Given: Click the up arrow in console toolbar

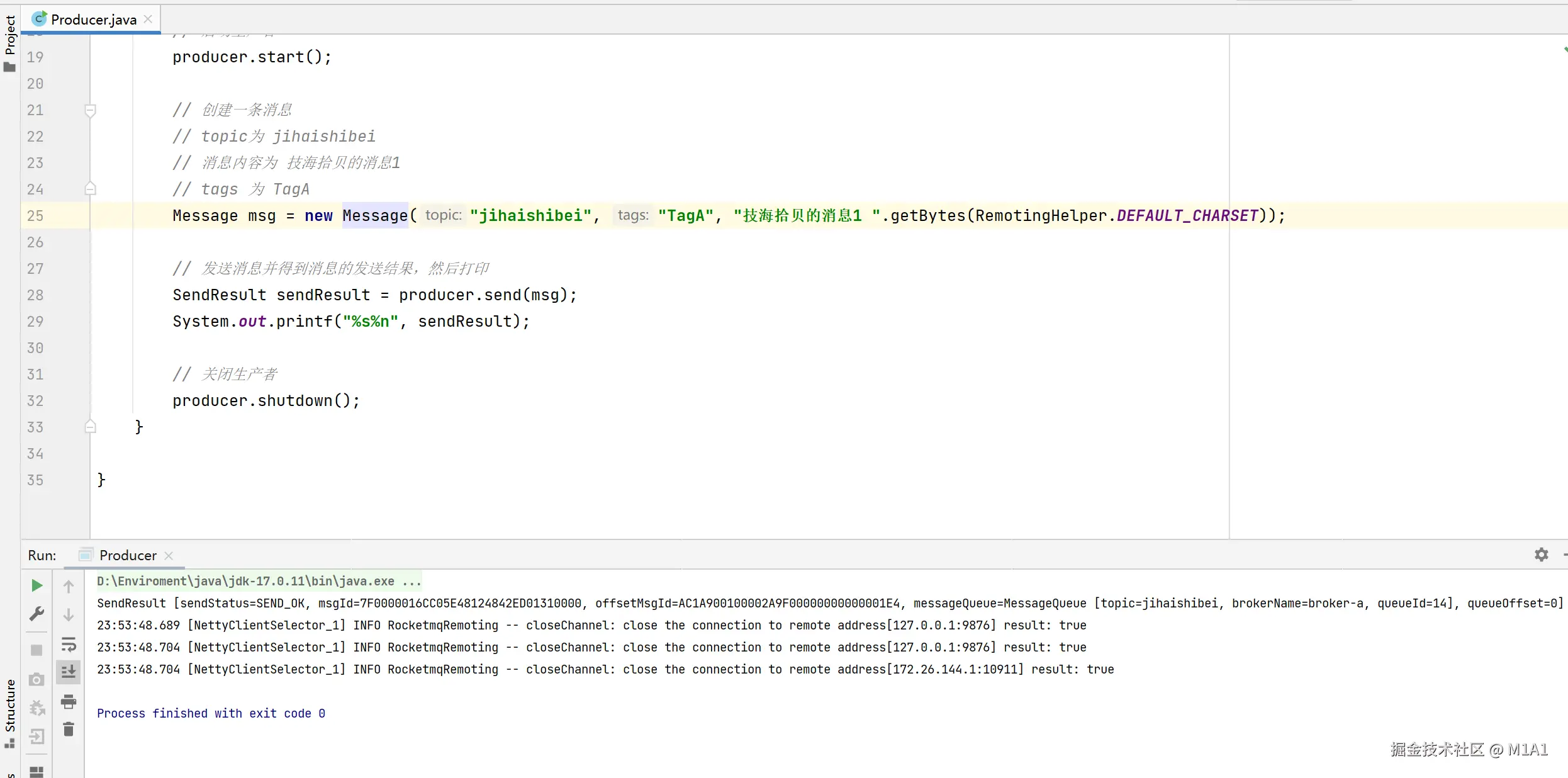Looking at the screenshot, I should [69, 587].
